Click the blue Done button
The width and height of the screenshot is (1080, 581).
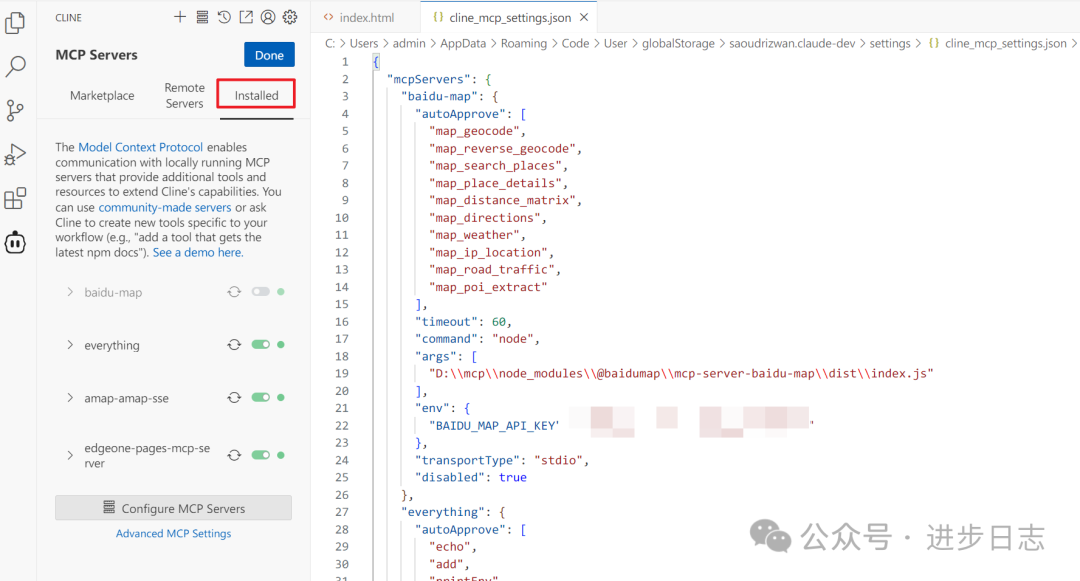point(269,55)
